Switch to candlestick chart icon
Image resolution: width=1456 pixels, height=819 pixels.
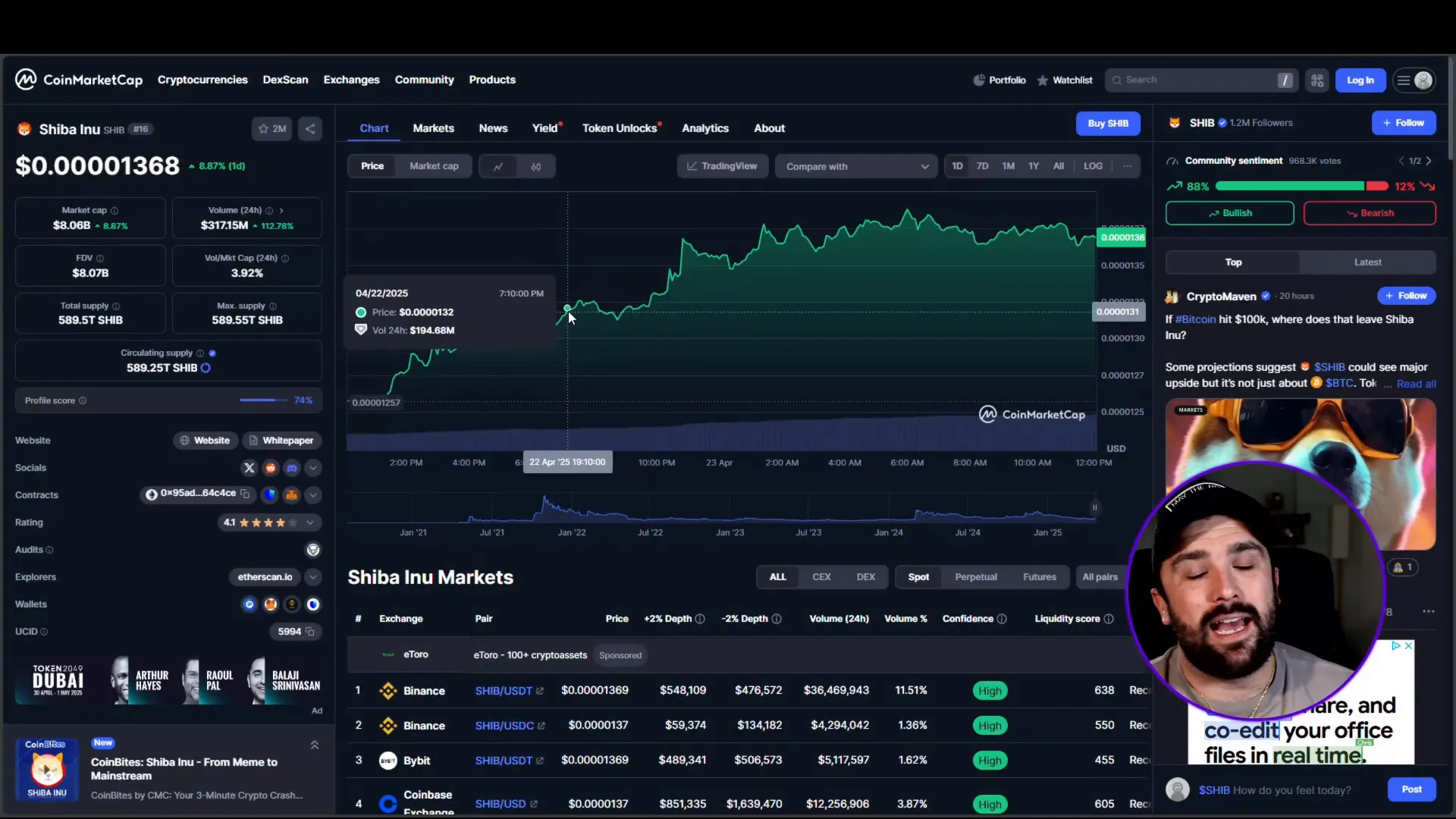[536, 167]
